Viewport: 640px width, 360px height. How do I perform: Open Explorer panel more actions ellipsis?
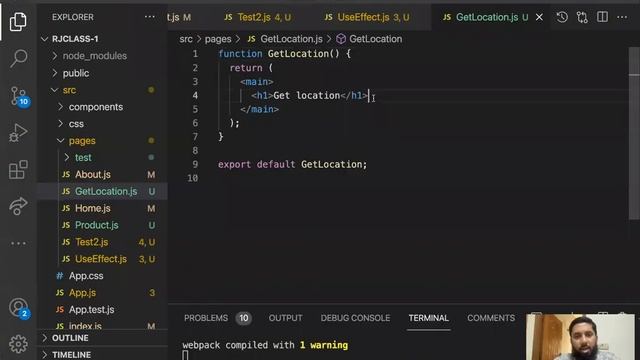(150, 17)
